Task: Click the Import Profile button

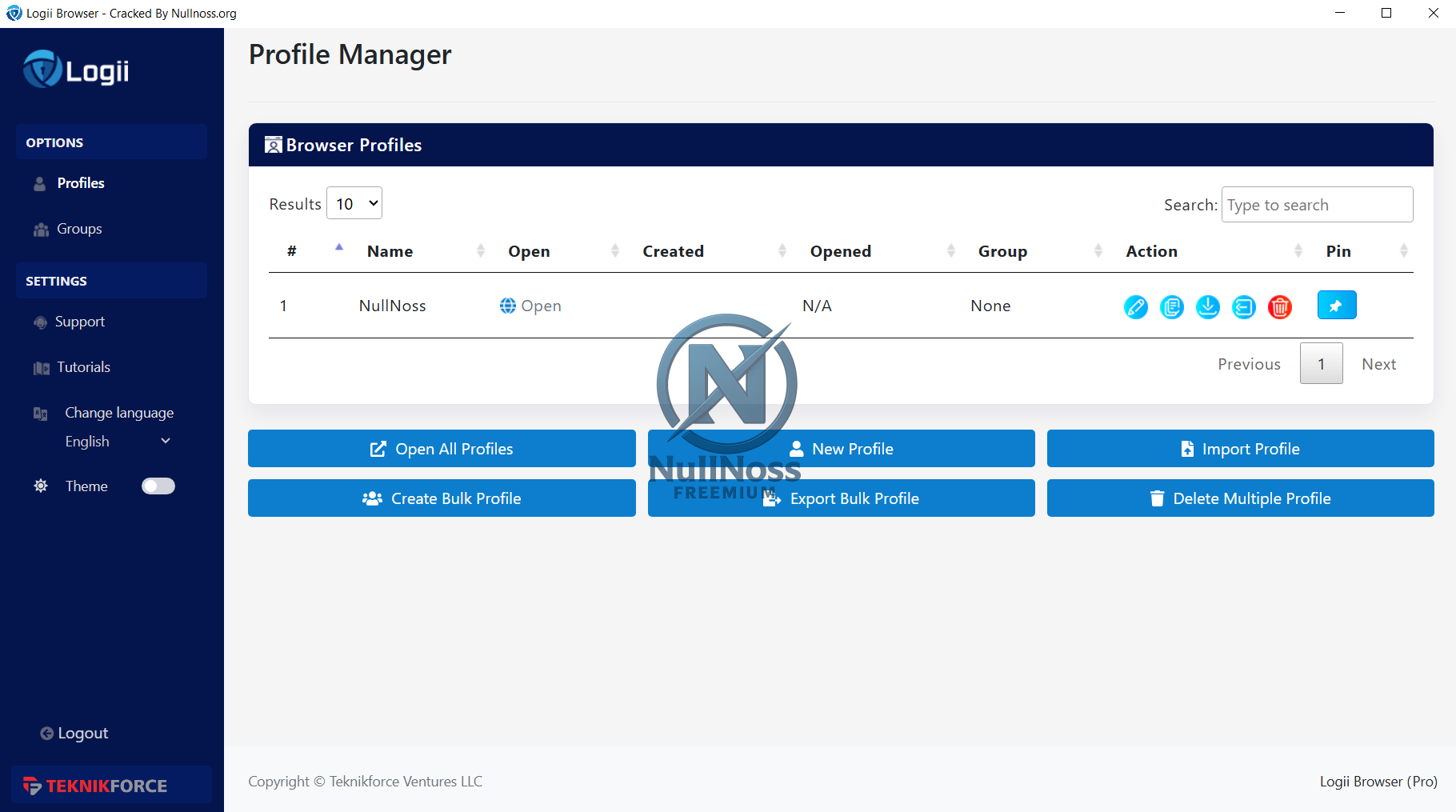Action: [x=1241, y=449]
